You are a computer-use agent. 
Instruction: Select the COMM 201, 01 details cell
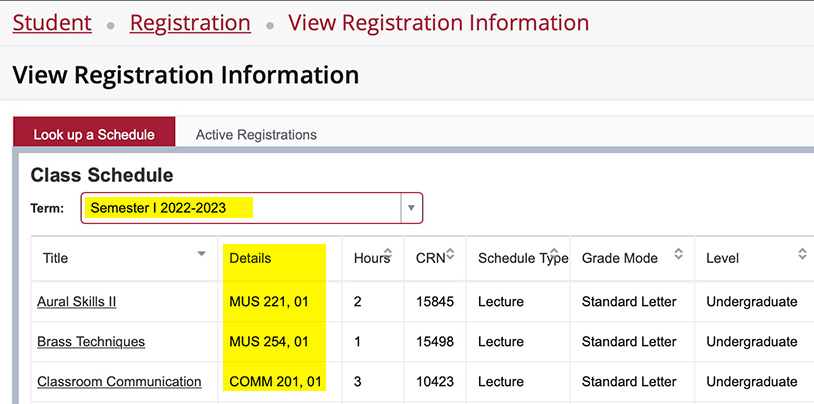tap(274, 382)
